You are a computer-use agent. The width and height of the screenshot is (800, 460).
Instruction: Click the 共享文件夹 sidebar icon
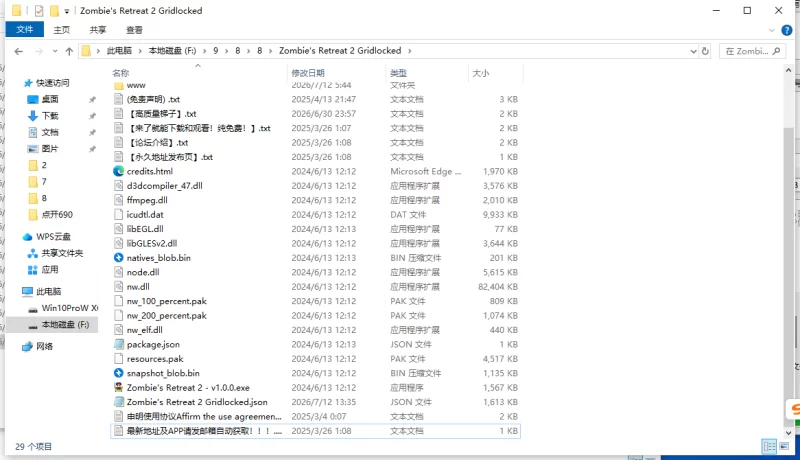[33, 253]
